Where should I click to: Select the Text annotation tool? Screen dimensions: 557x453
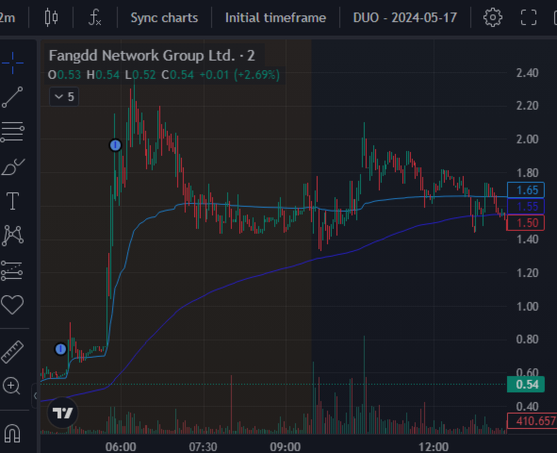(12, 201)
